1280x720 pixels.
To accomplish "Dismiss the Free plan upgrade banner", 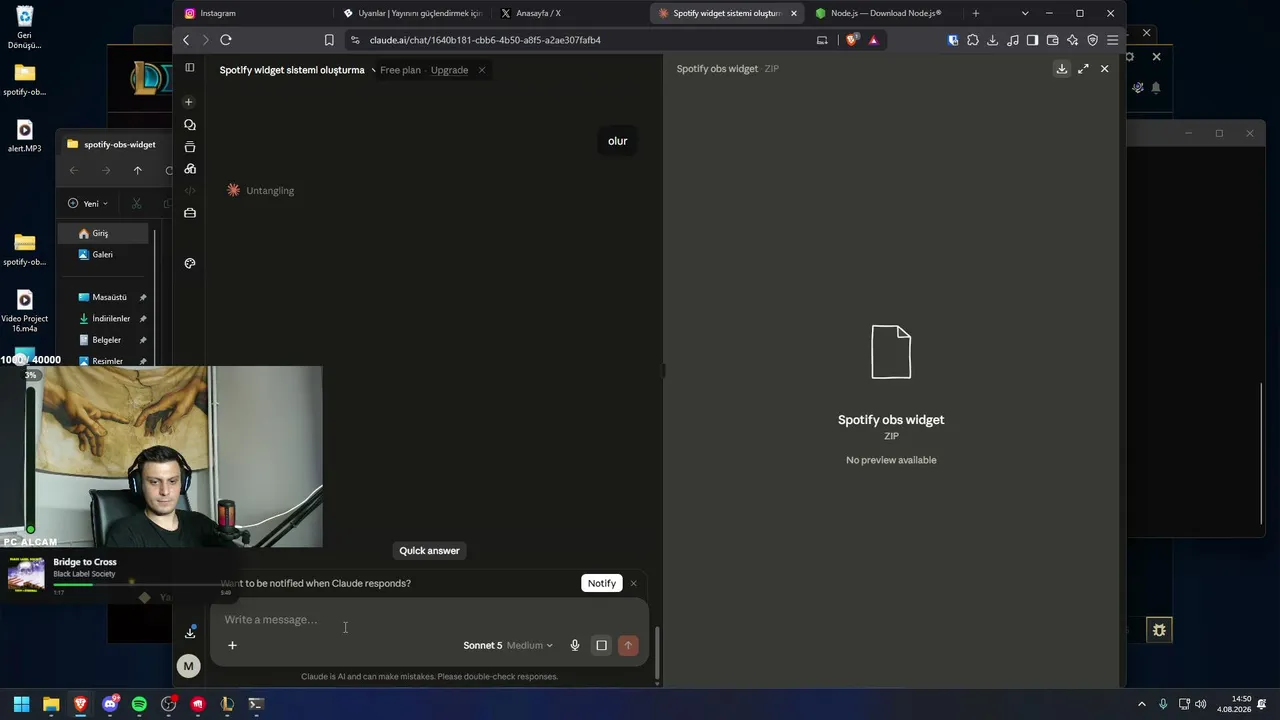I will tap(481, 70).
